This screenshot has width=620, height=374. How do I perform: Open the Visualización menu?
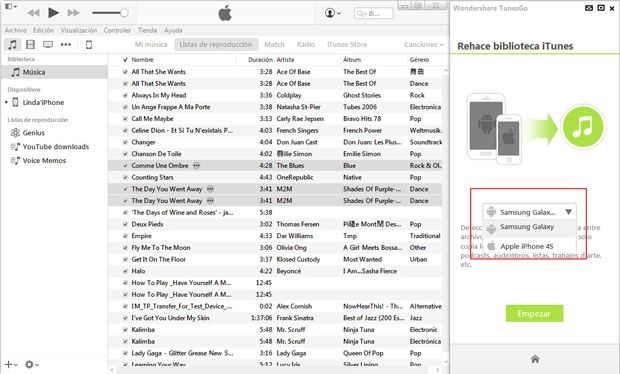(79, 30)
